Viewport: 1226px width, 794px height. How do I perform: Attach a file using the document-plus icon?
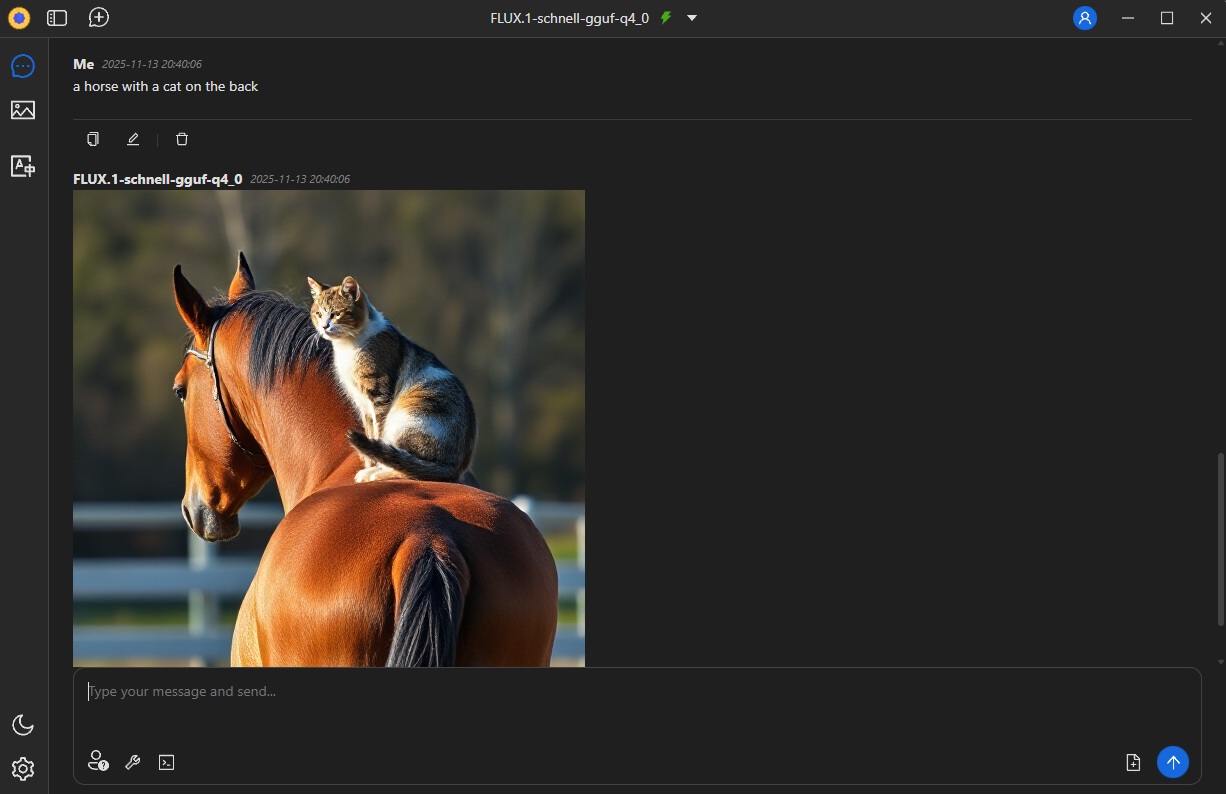point(1133,762)
